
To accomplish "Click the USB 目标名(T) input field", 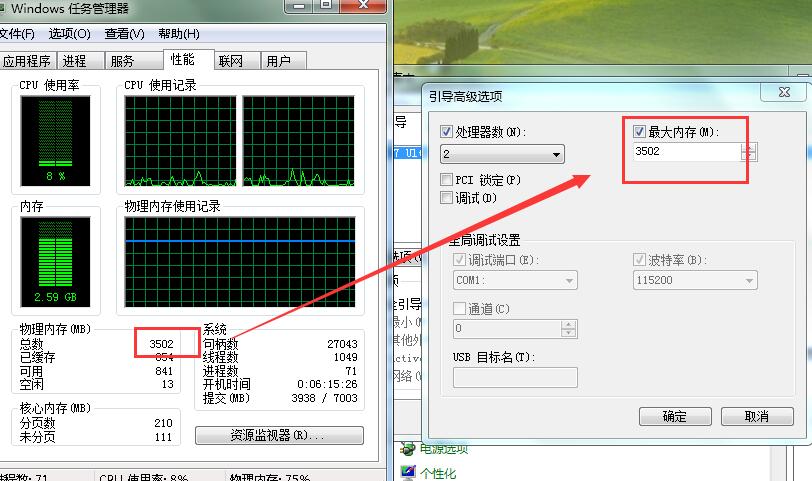I will click(x=515, y=377).
